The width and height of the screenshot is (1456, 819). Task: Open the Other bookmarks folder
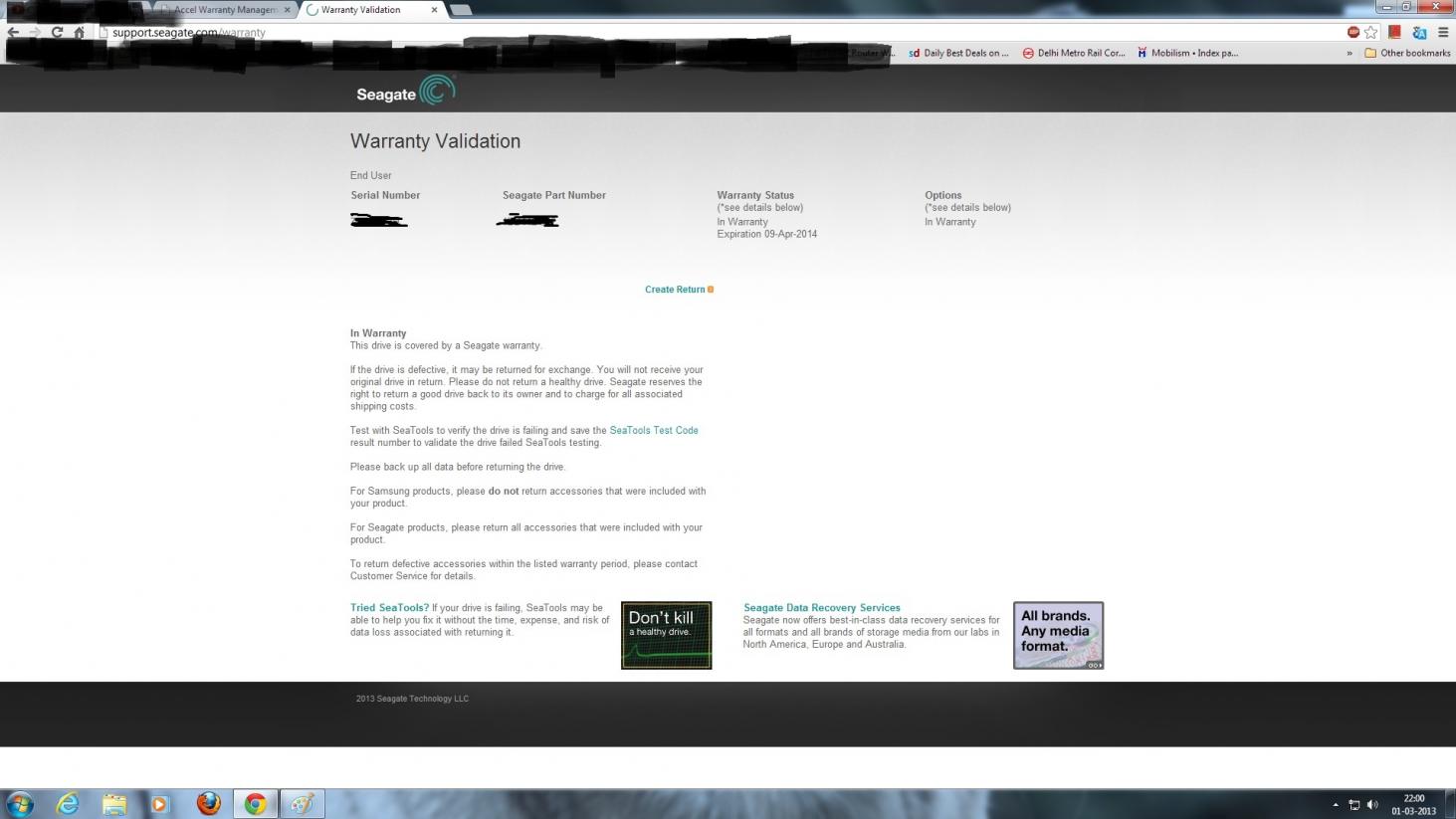[x=1407, y=54]
